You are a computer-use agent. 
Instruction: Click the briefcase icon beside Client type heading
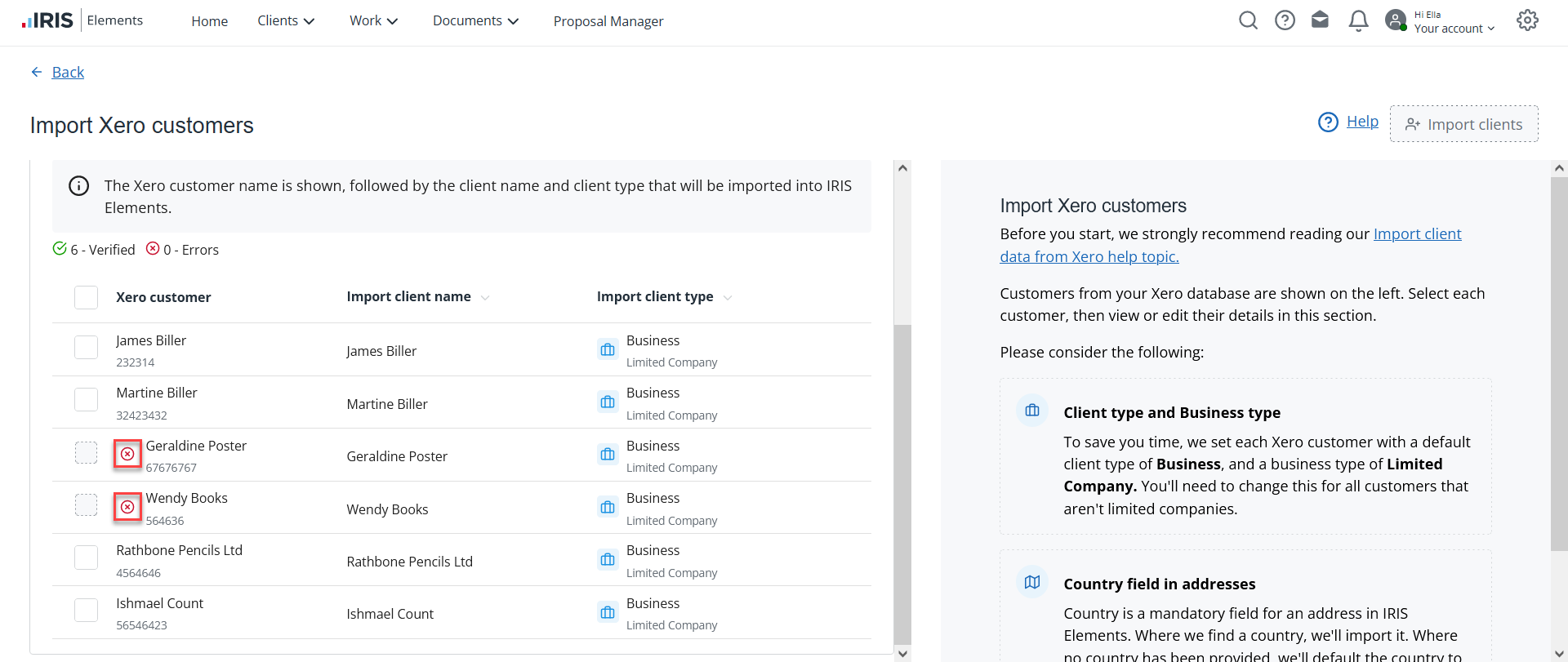pos(1032,411)
